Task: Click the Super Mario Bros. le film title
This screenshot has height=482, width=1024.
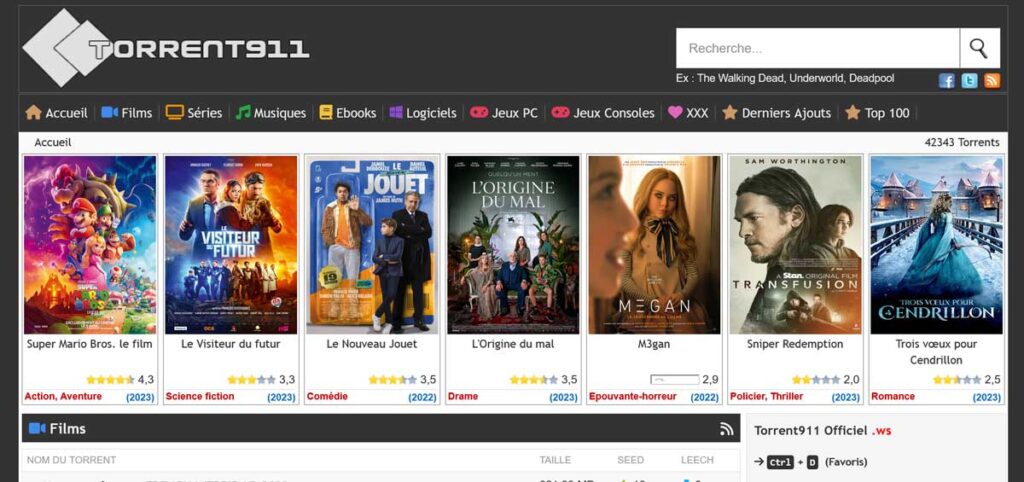Action: tap(89, 344)
